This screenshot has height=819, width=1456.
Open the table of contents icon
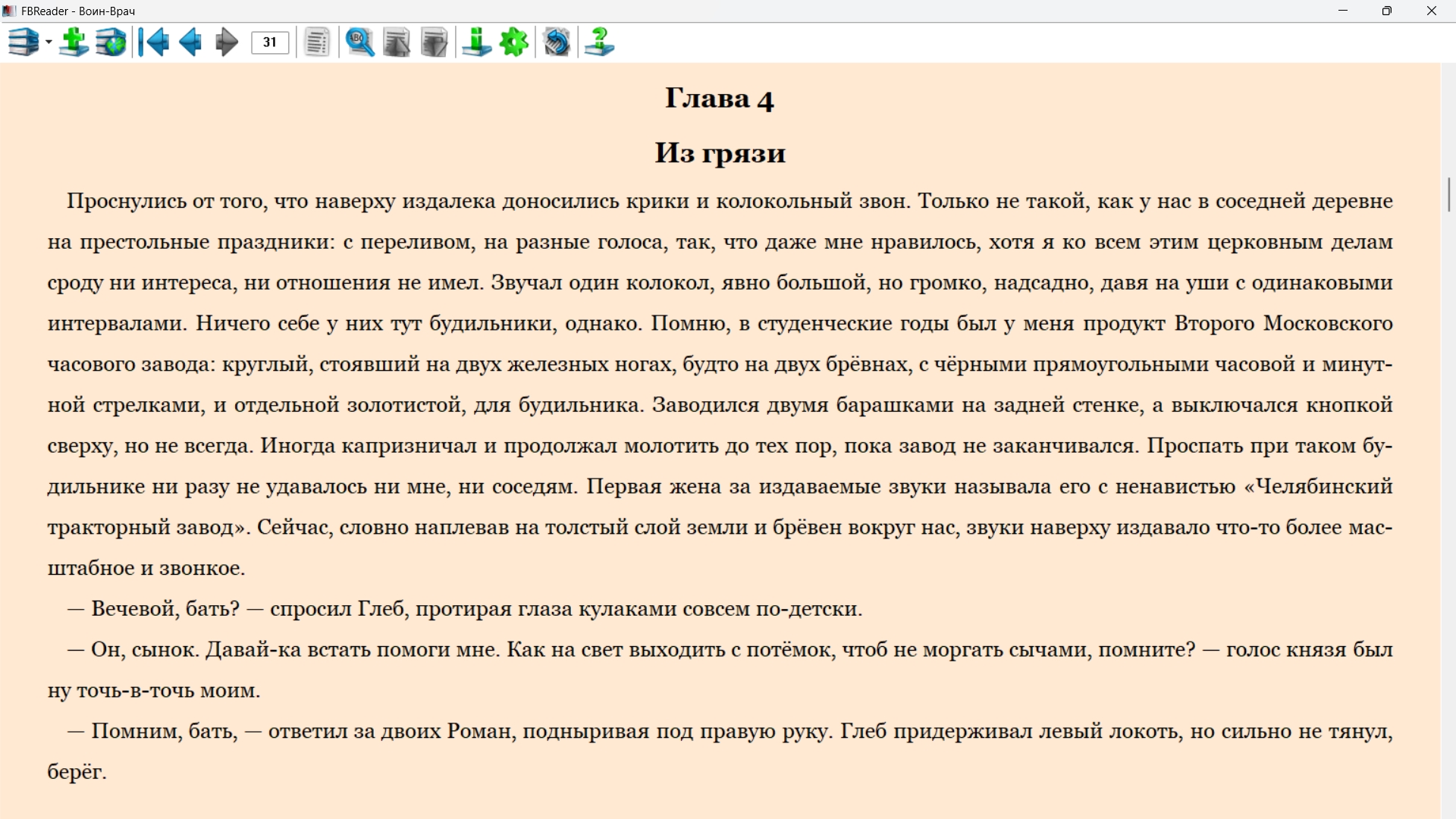pos(317,42)
